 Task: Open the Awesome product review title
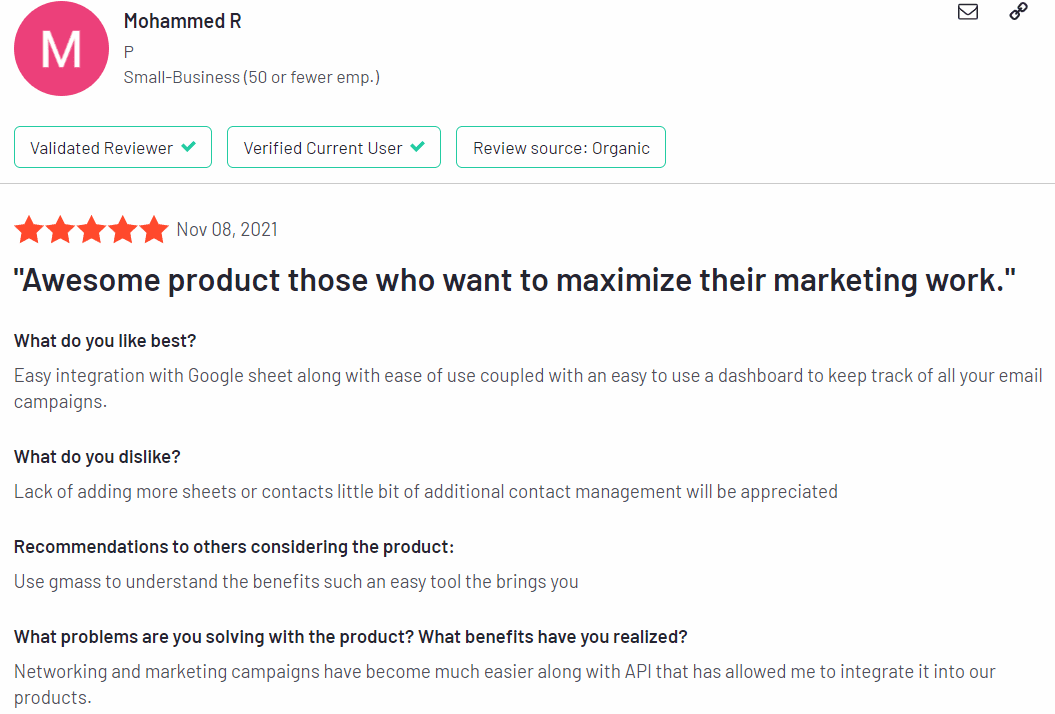(515, 280)
